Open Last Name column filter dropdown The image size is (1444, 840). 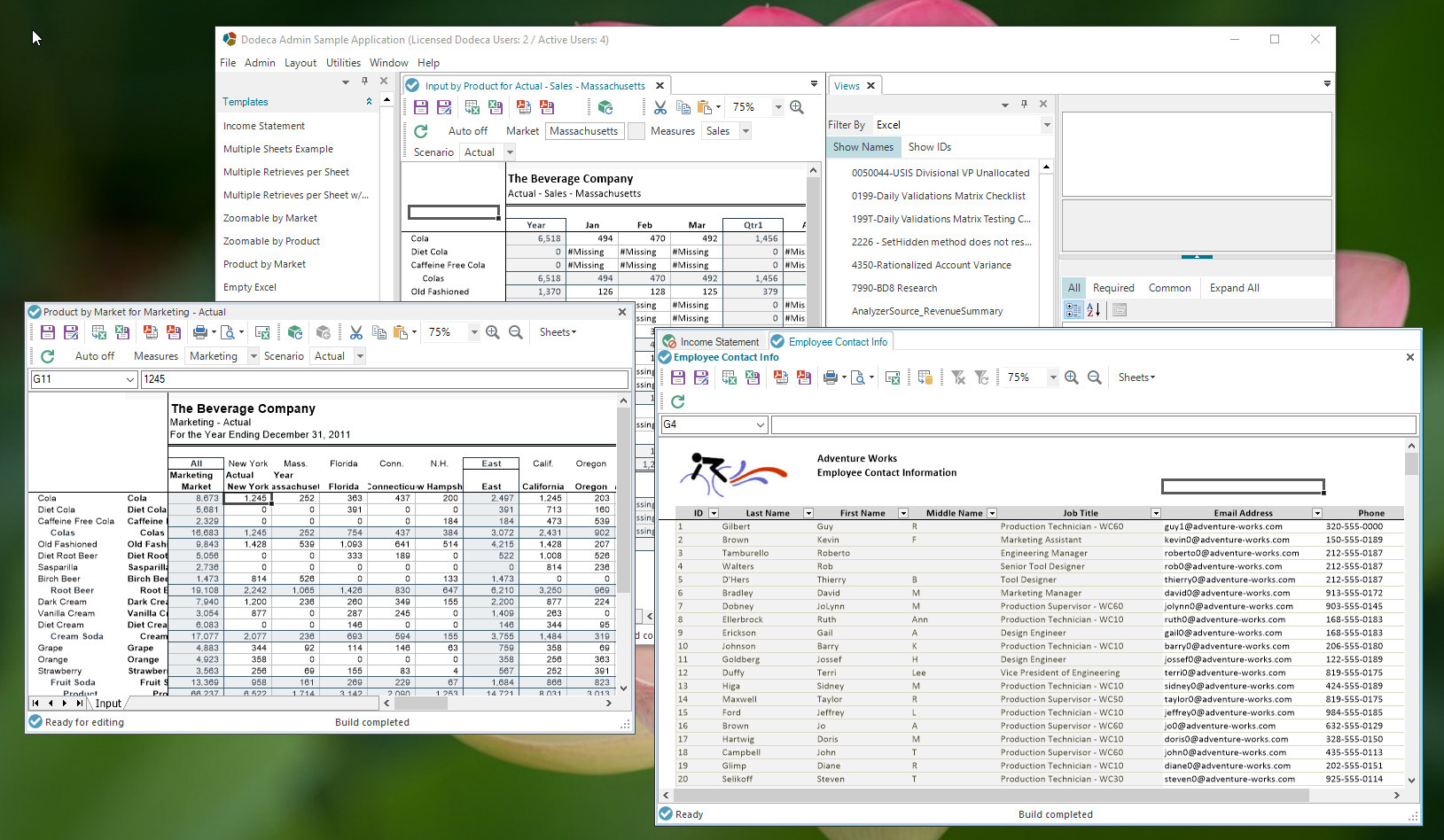pyautogui.click(x=808, y=513)
